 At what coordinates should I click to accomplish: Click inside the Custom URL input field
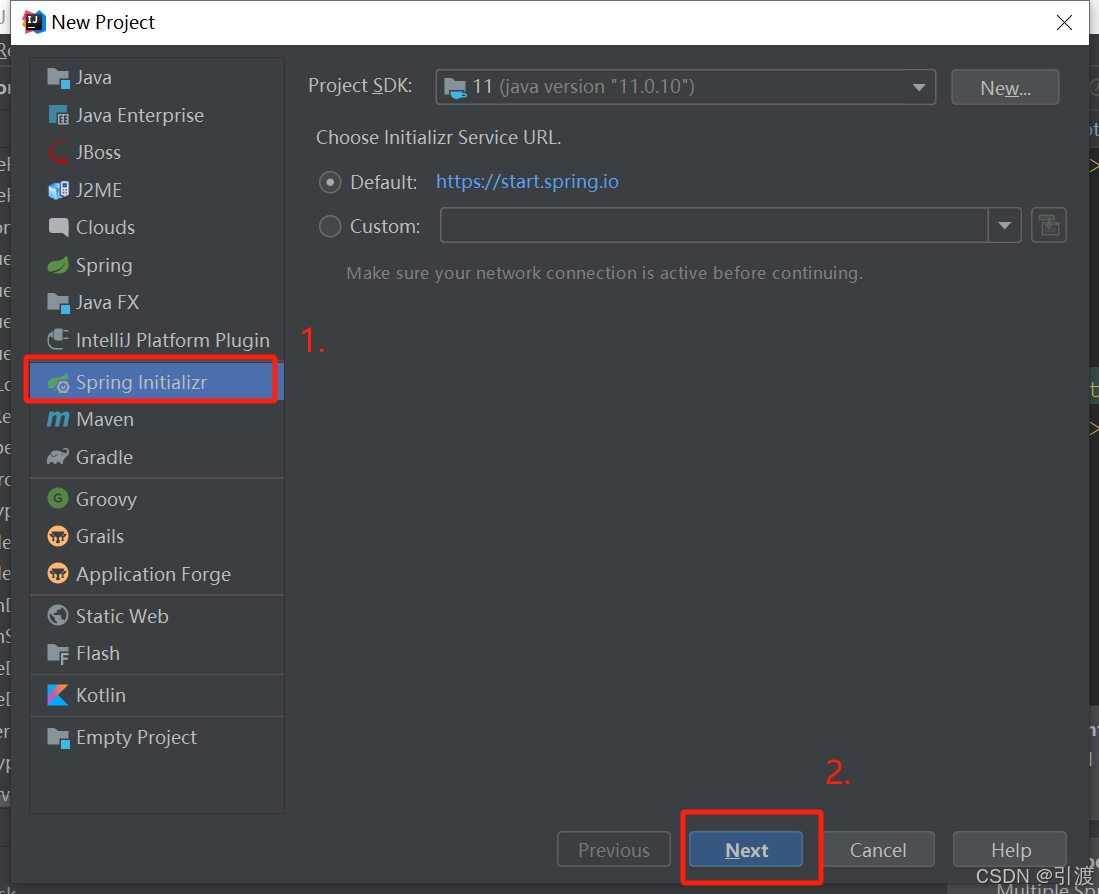[x=714, y=226]
